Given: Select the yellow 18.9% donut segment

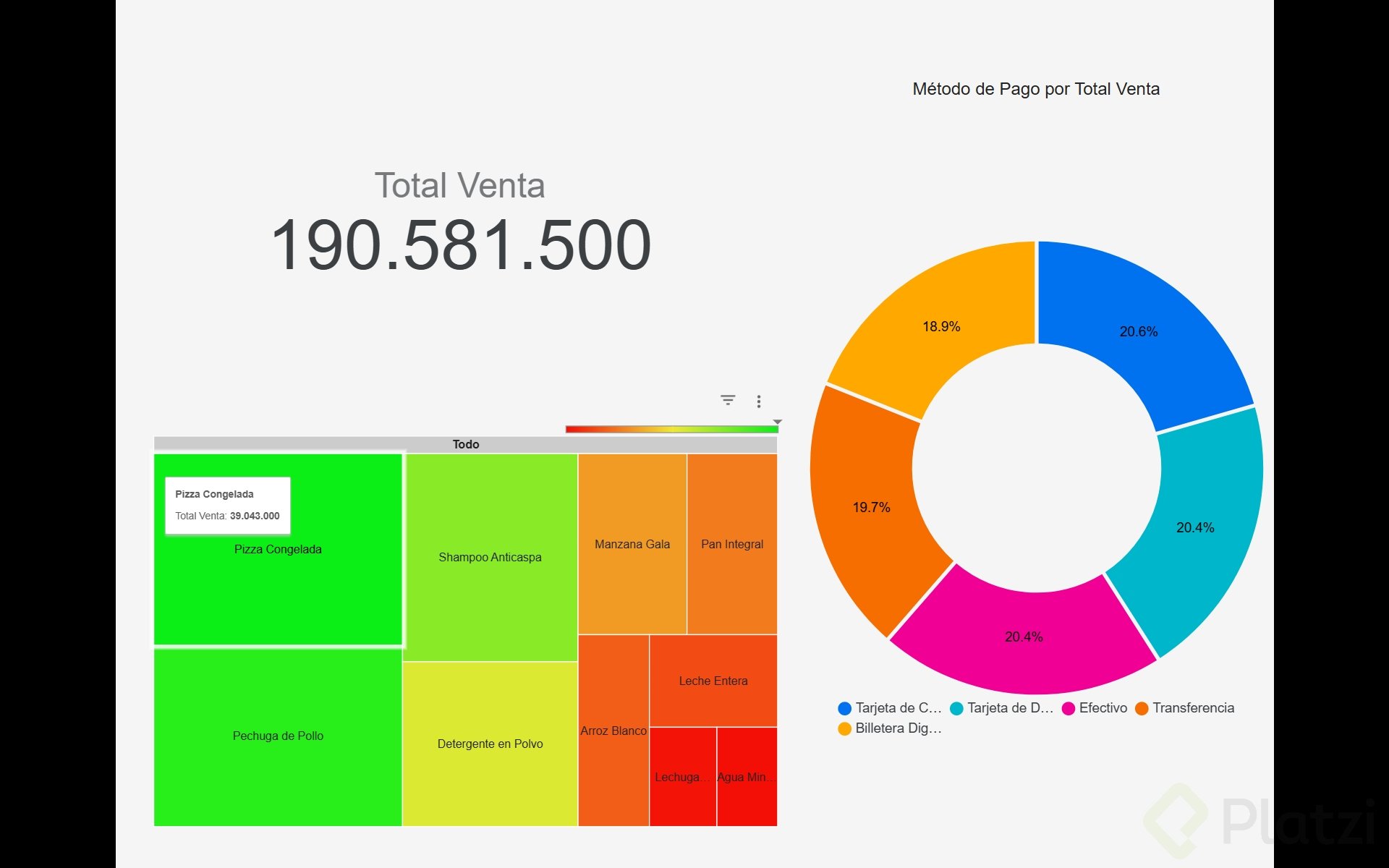Looking at the screenshot, I should pos(940,327).
